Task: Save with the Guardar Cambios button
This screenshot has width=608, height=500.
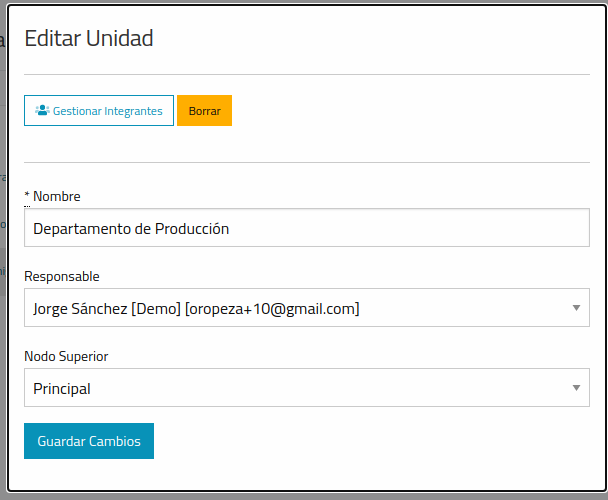Action: pyautogui.click(x=89, y=441)
